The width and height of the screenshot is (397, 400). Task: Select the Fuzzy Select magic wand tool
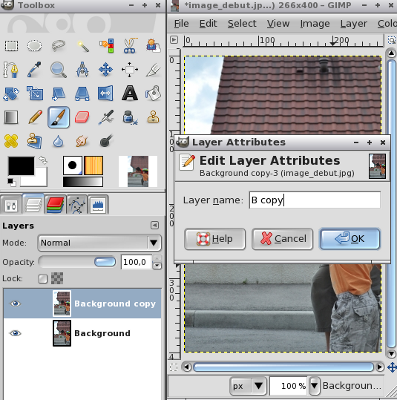point(82,46)
